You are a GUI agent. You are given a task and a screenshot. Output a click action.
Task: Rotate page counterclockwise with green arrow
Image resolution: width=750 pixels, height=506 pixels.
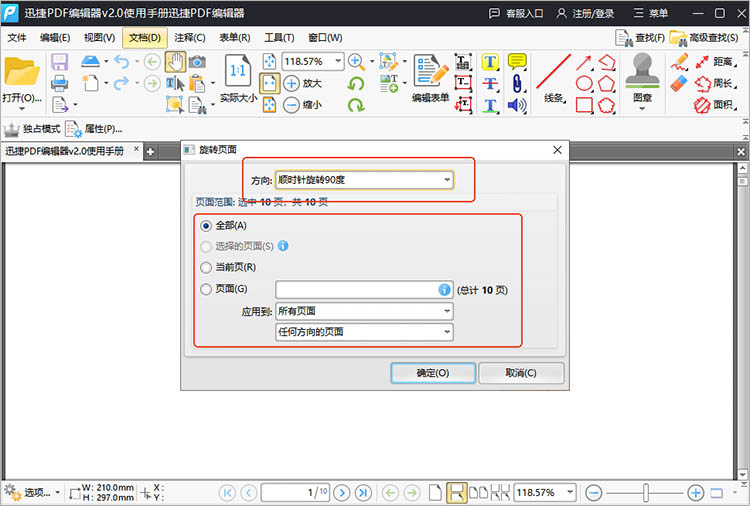(x=356, y=84)
